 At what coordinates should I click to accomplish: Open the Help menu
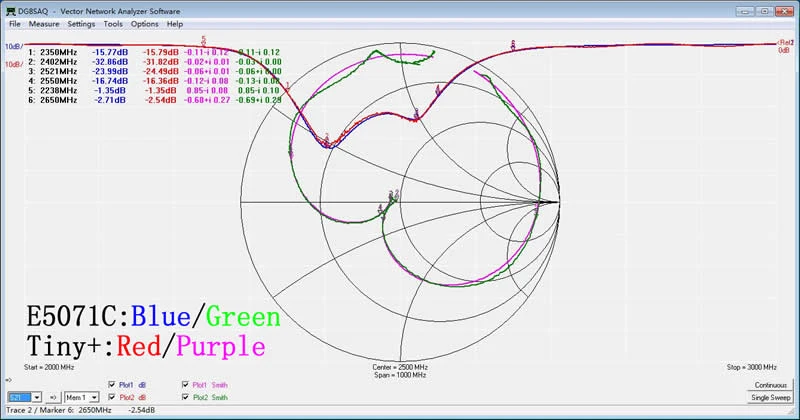pyautogui.click(x=174, y=24)
